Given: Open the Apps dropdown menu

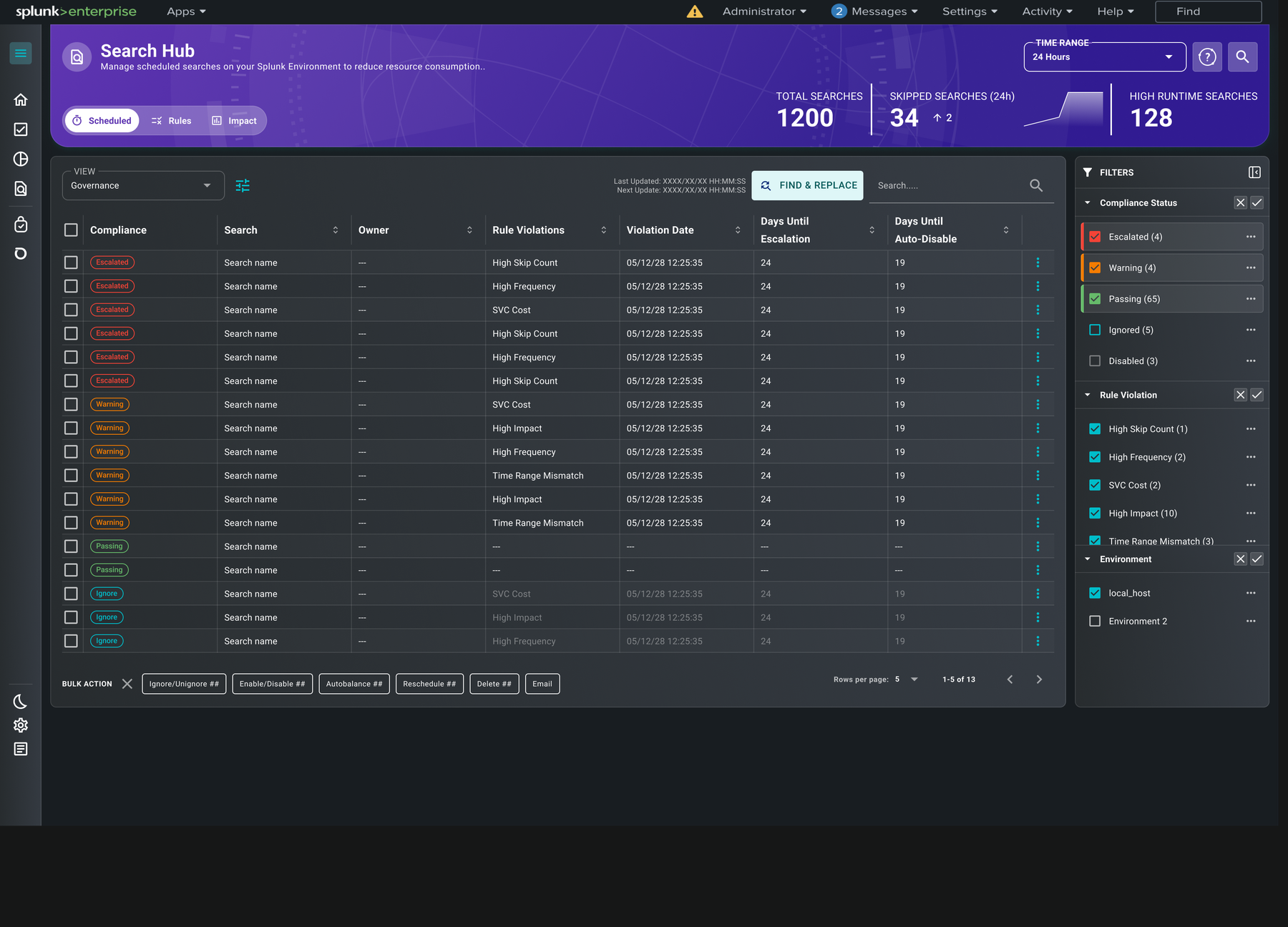Looking at the screenshot, I should point(186,11).
